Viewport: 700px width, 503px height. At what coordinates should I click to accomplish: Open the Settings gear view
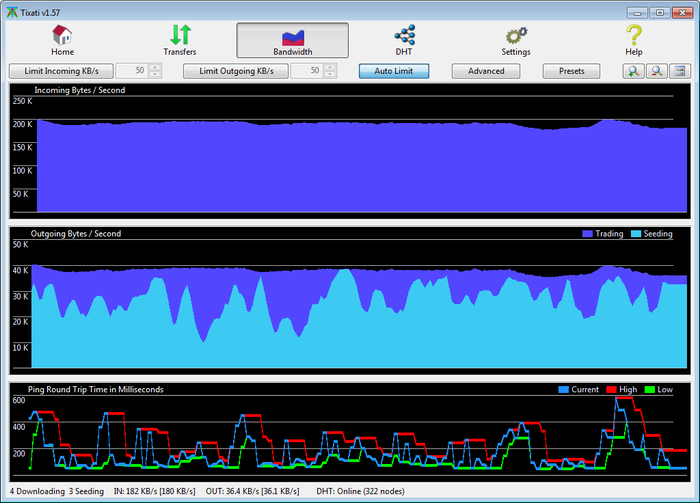coord(516,40)
